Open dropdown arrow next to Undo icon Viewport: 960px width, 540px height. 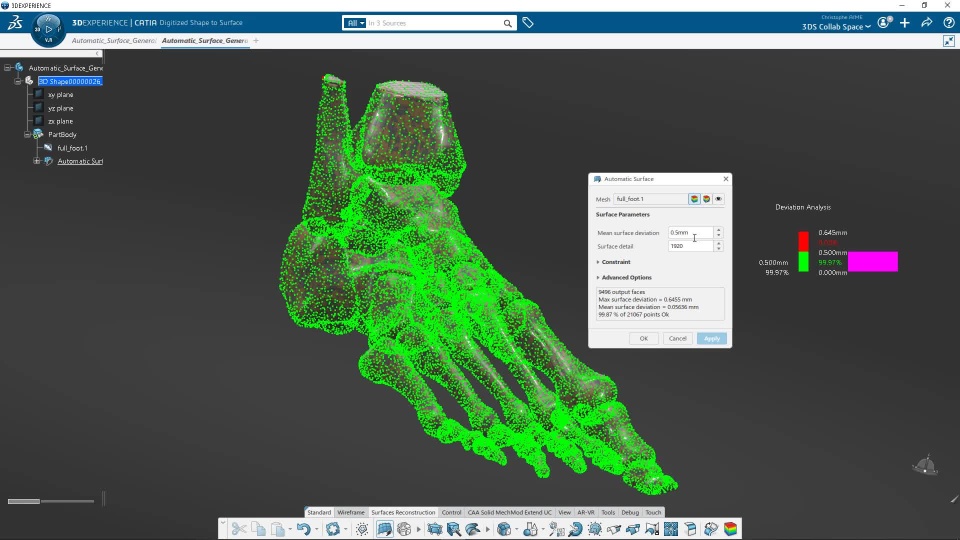point(316,530)
